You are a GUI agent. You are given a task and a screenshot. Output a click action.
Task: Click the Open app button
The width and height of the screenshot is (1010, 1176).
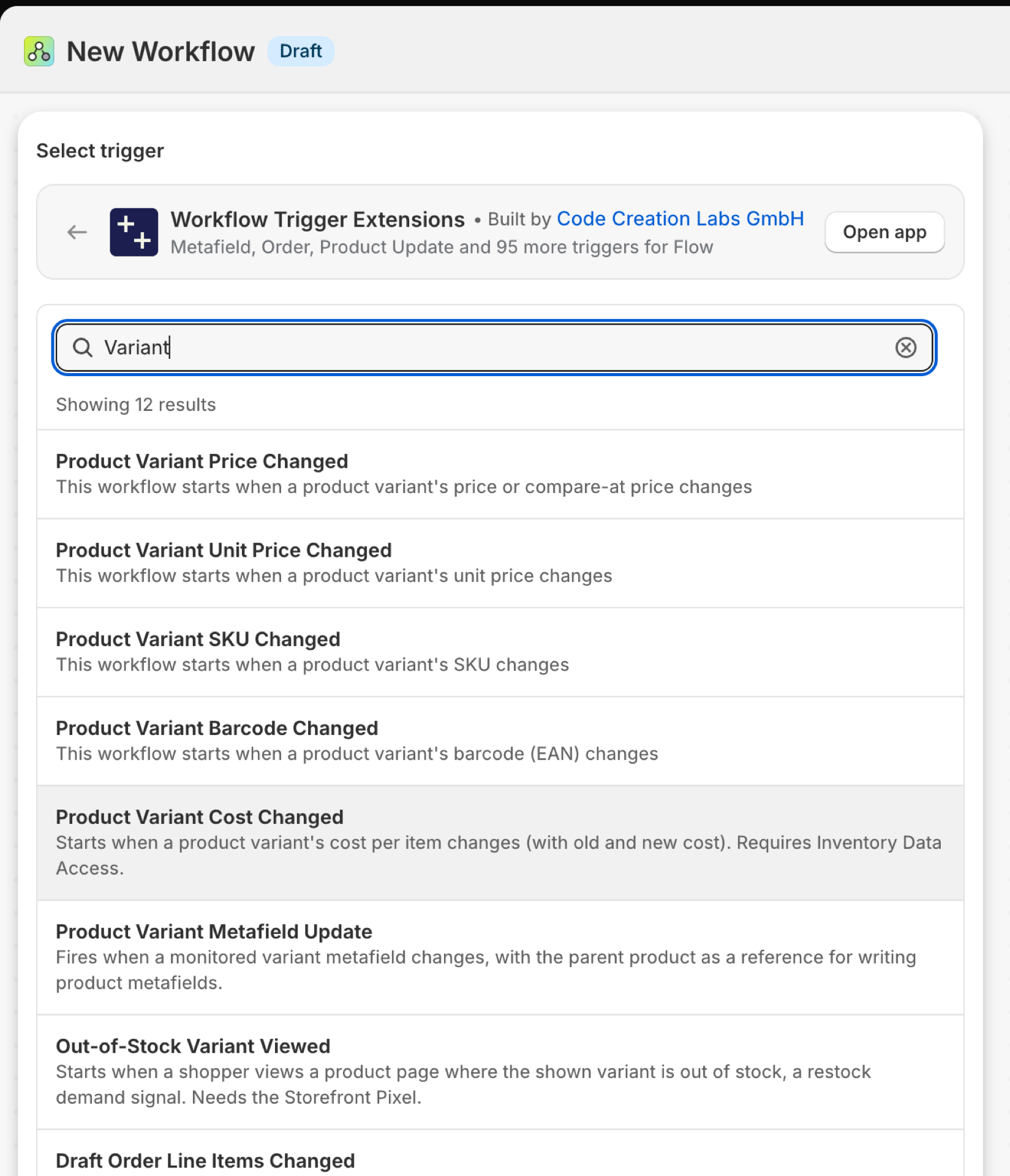[x=884, y=232]
